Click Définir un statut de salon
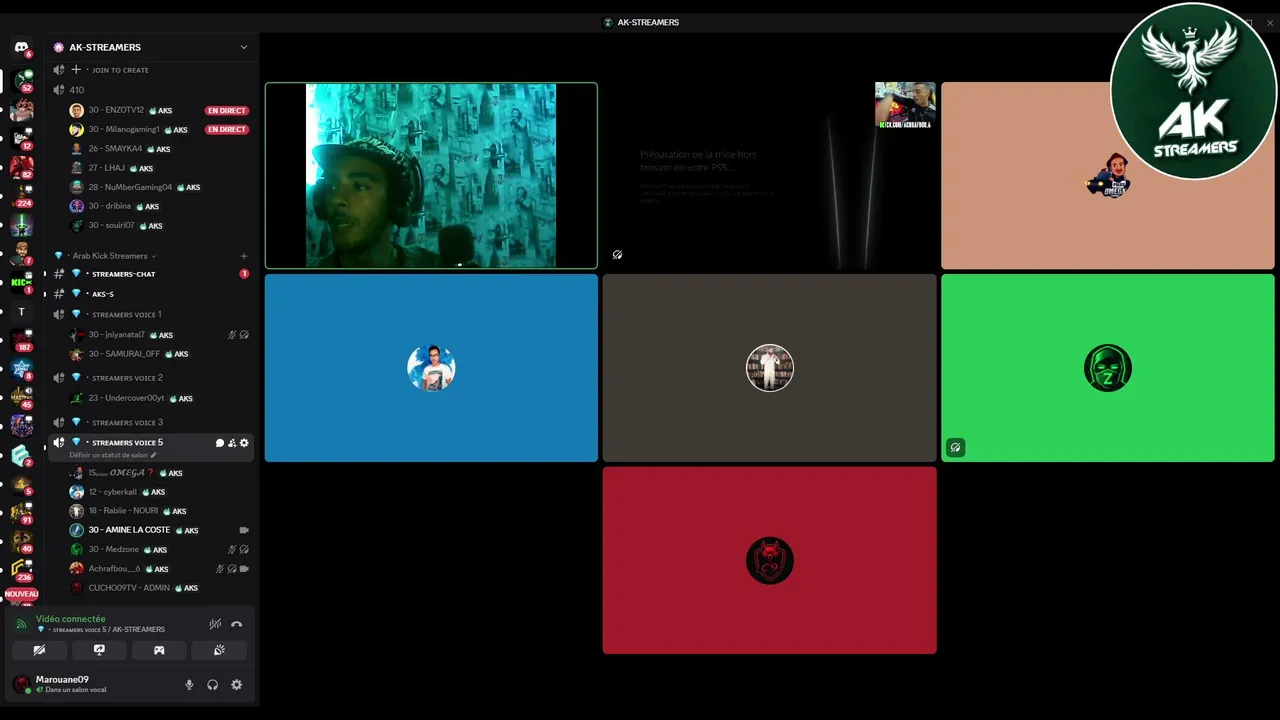This screenshot has height=720, width=1280. point(108,455)
